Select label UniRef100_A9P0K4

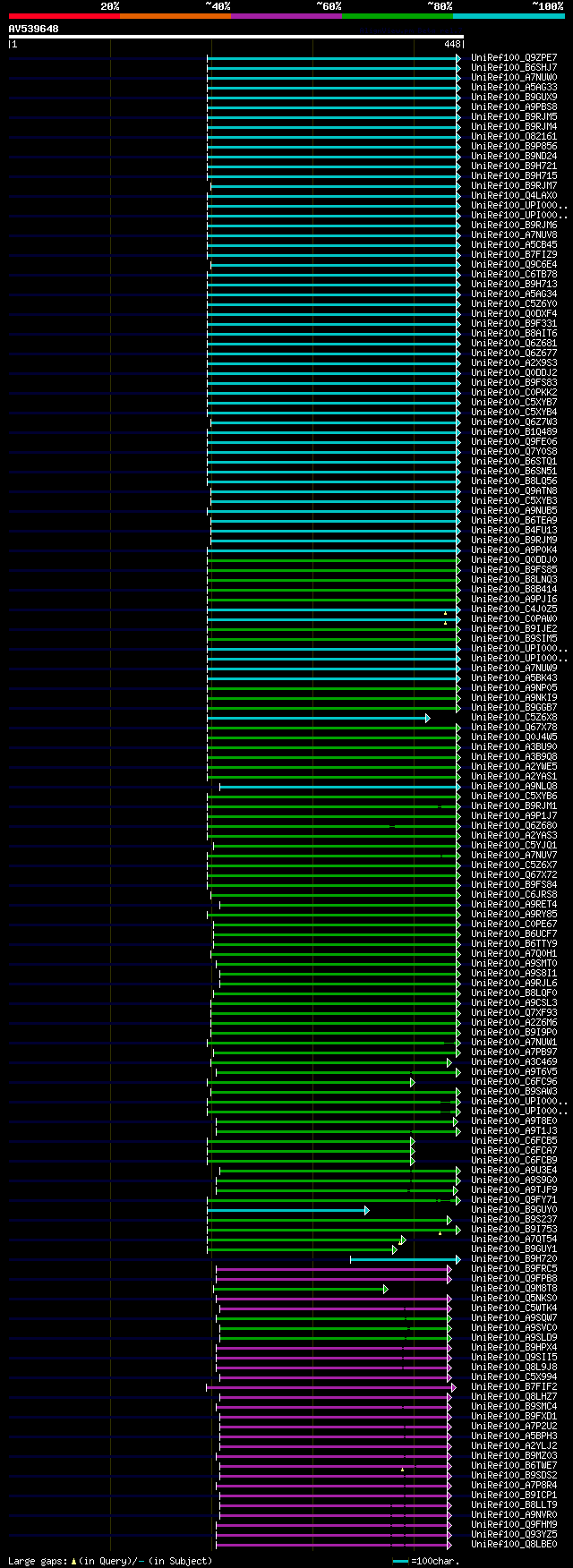[514, 550]
